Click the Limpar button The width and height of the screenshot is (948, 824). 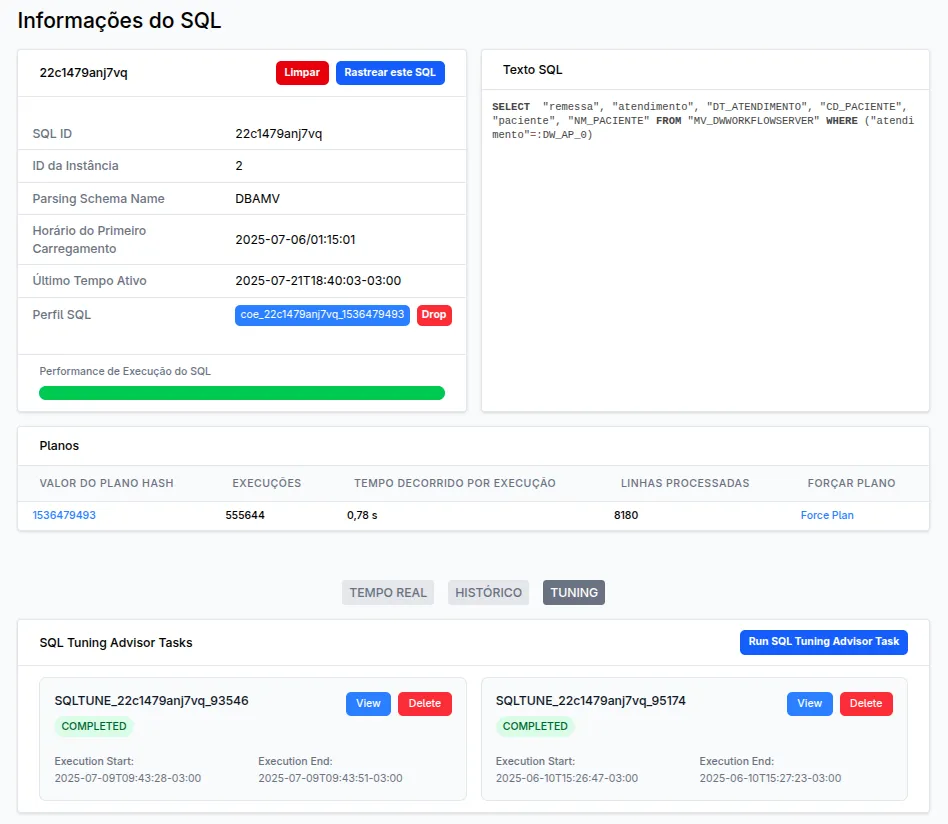coord(301,72)
